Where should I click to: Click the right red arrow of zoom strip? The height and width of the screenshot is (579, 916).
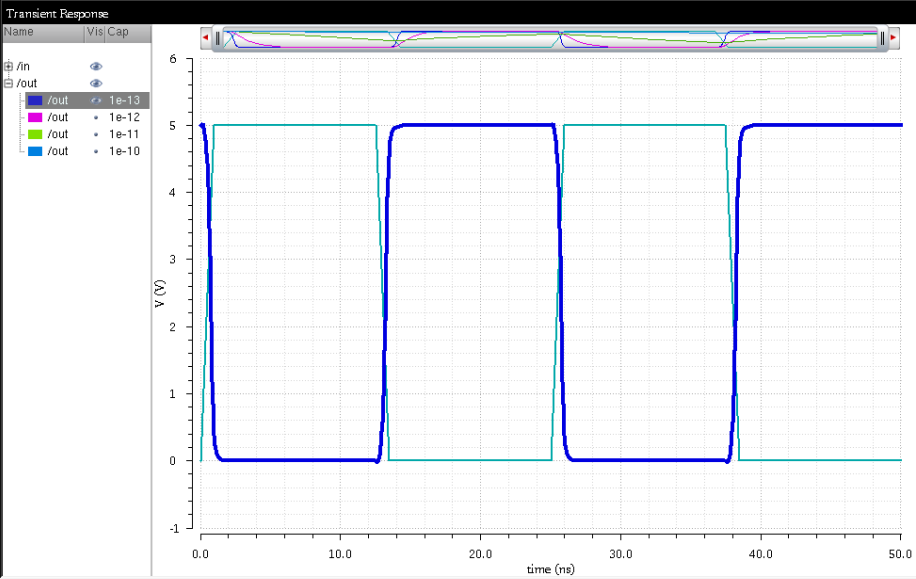coord(893,38)
